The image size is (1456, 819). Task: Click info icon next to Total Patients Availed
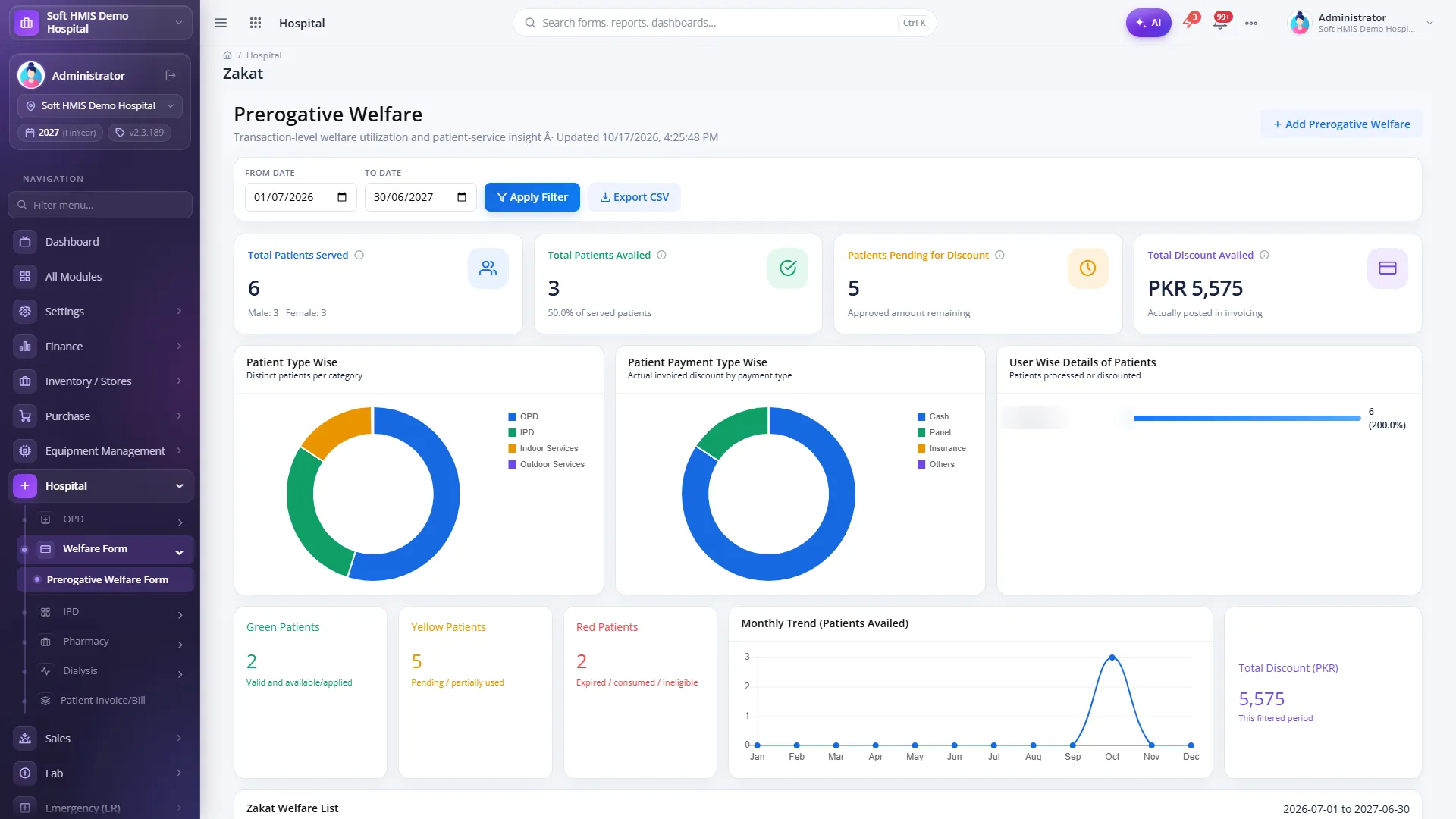tap(661, 256)
